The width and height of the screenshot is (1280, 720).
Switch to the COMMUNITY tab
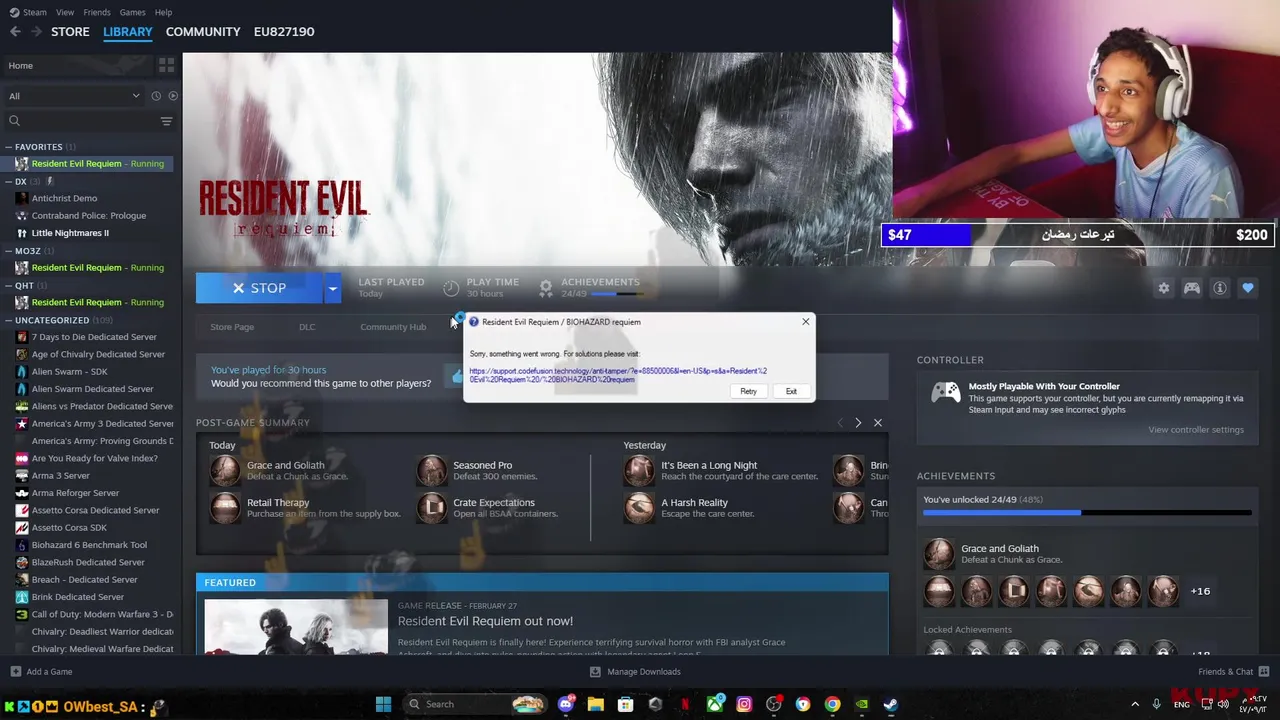[203, 31]
